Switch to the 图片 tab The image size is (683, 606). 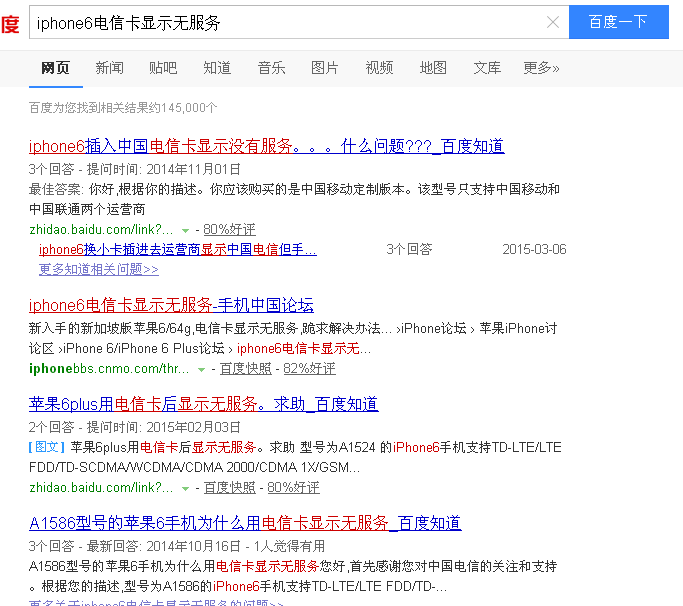pos(325,68)
